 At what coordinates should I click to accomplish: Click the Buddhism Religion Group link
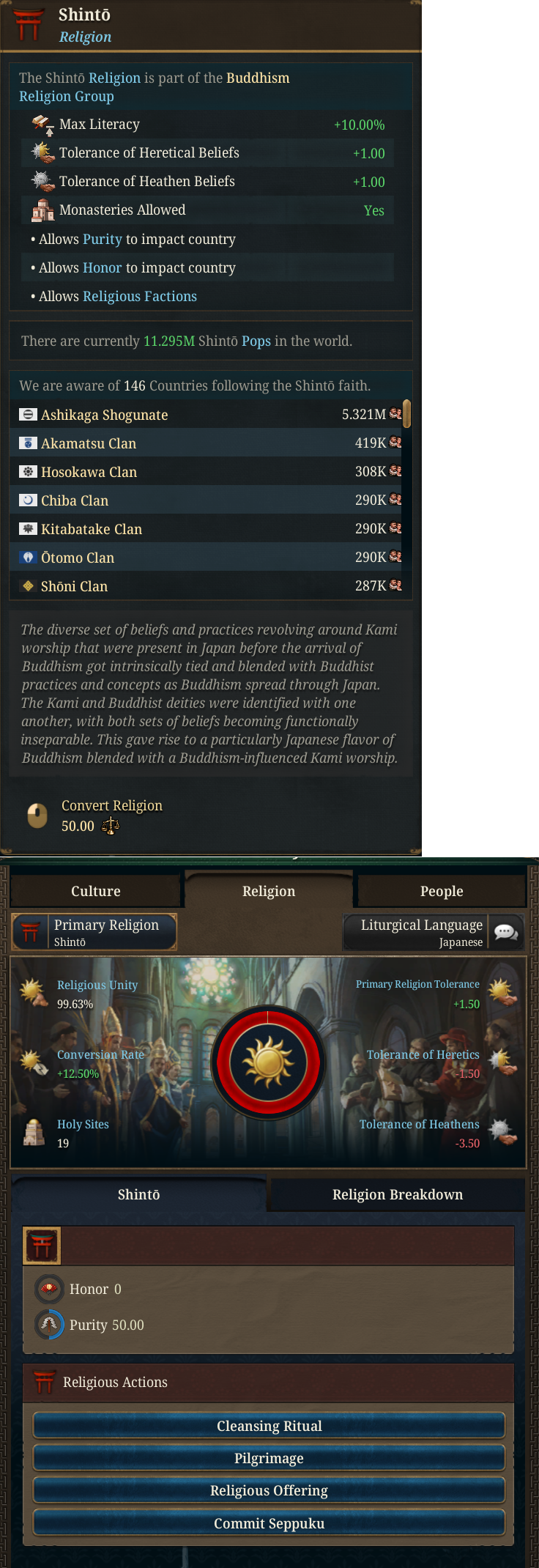[155, 87]
